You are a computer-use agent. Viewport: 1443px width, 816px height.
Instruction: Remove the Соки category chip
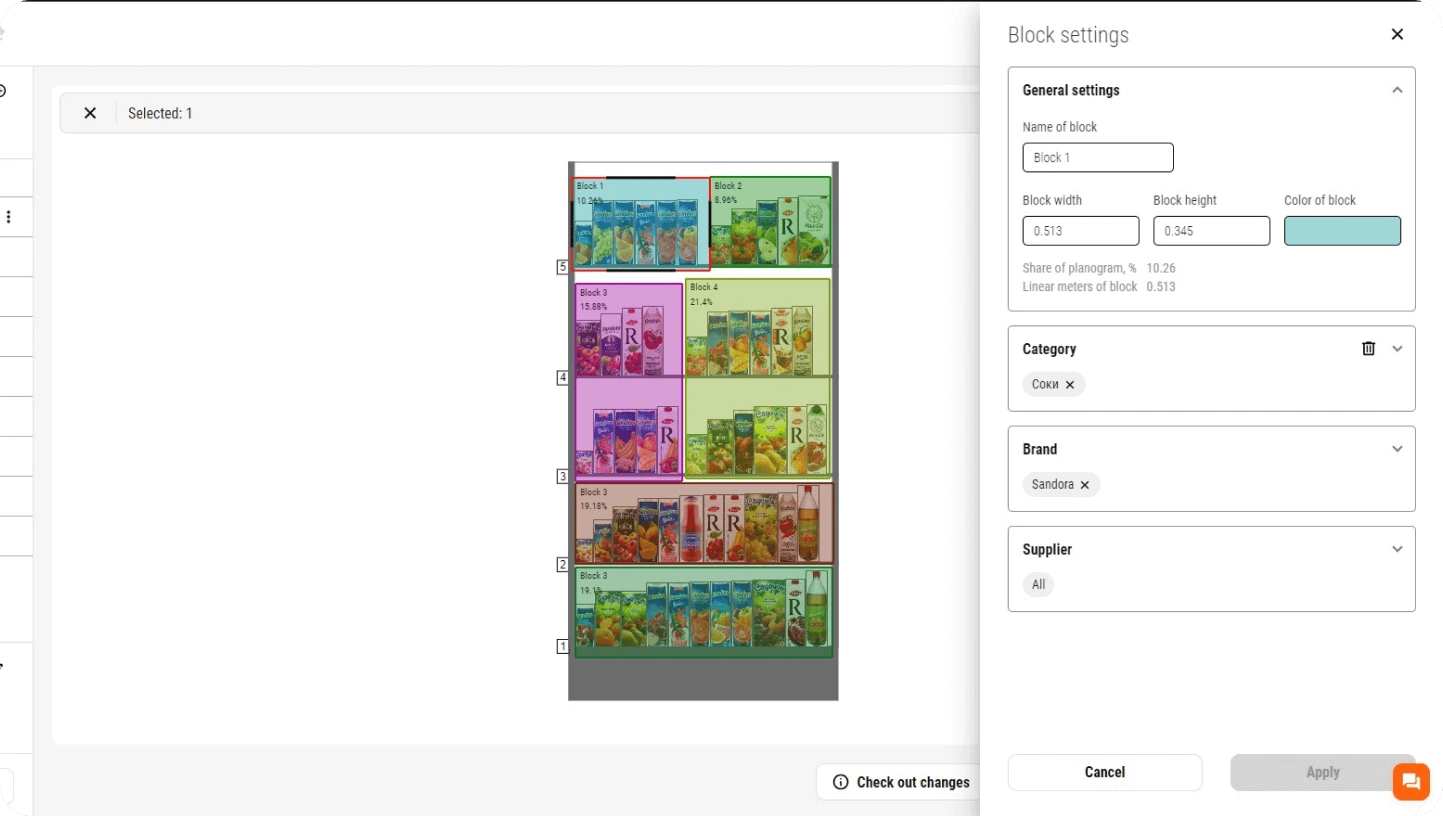tap(1070, 385)
